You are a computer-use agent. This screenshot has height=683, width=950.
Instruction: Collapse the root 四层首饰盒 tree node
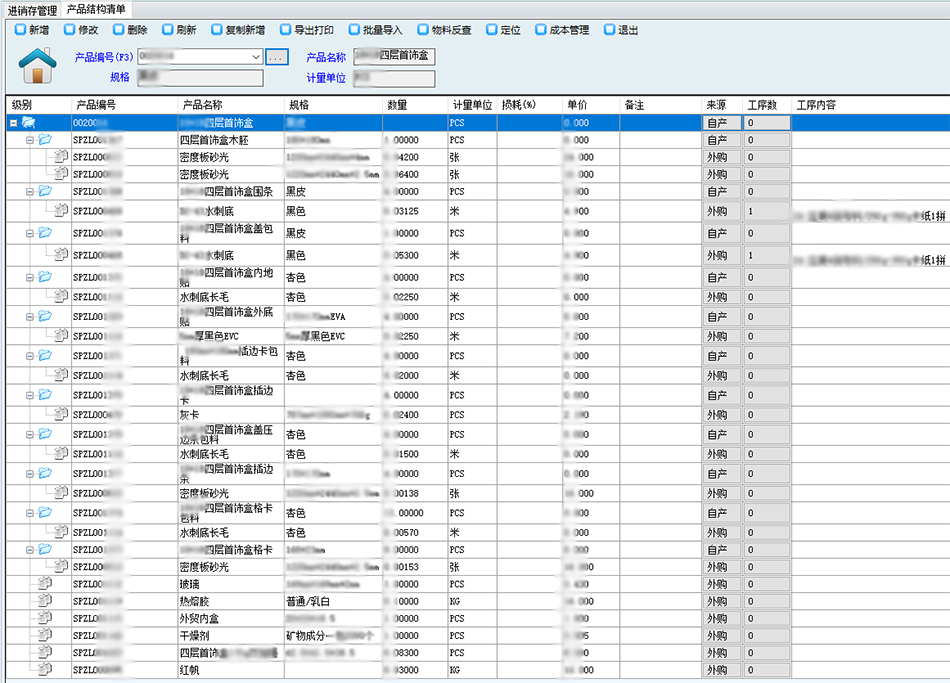(x=13, y=123)
